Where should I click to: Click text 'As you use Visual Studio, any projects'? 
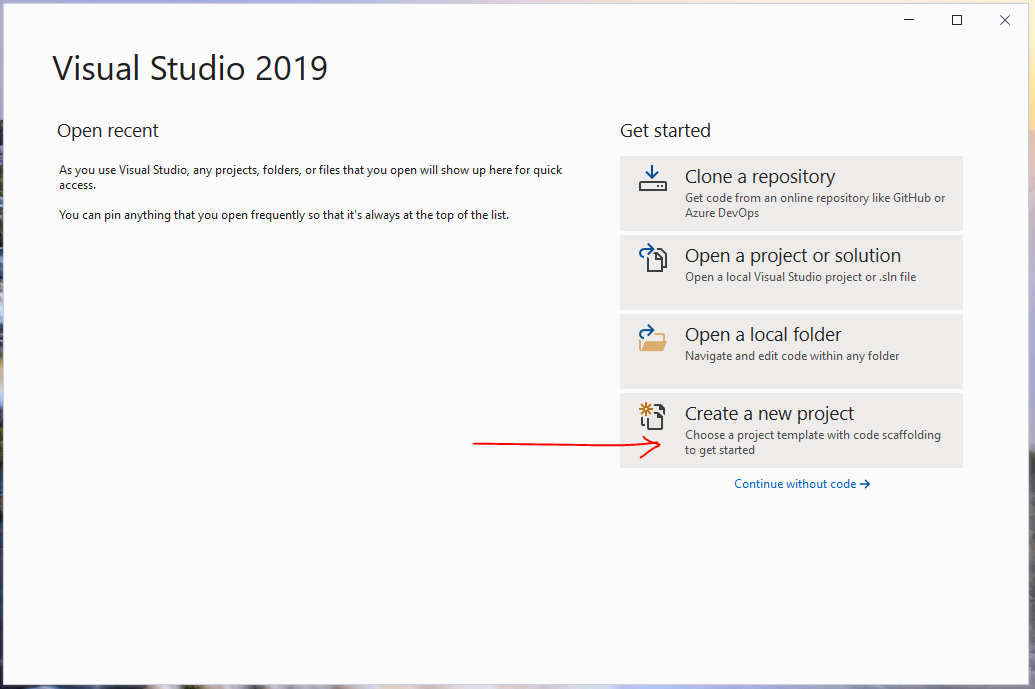coord(158,170)
